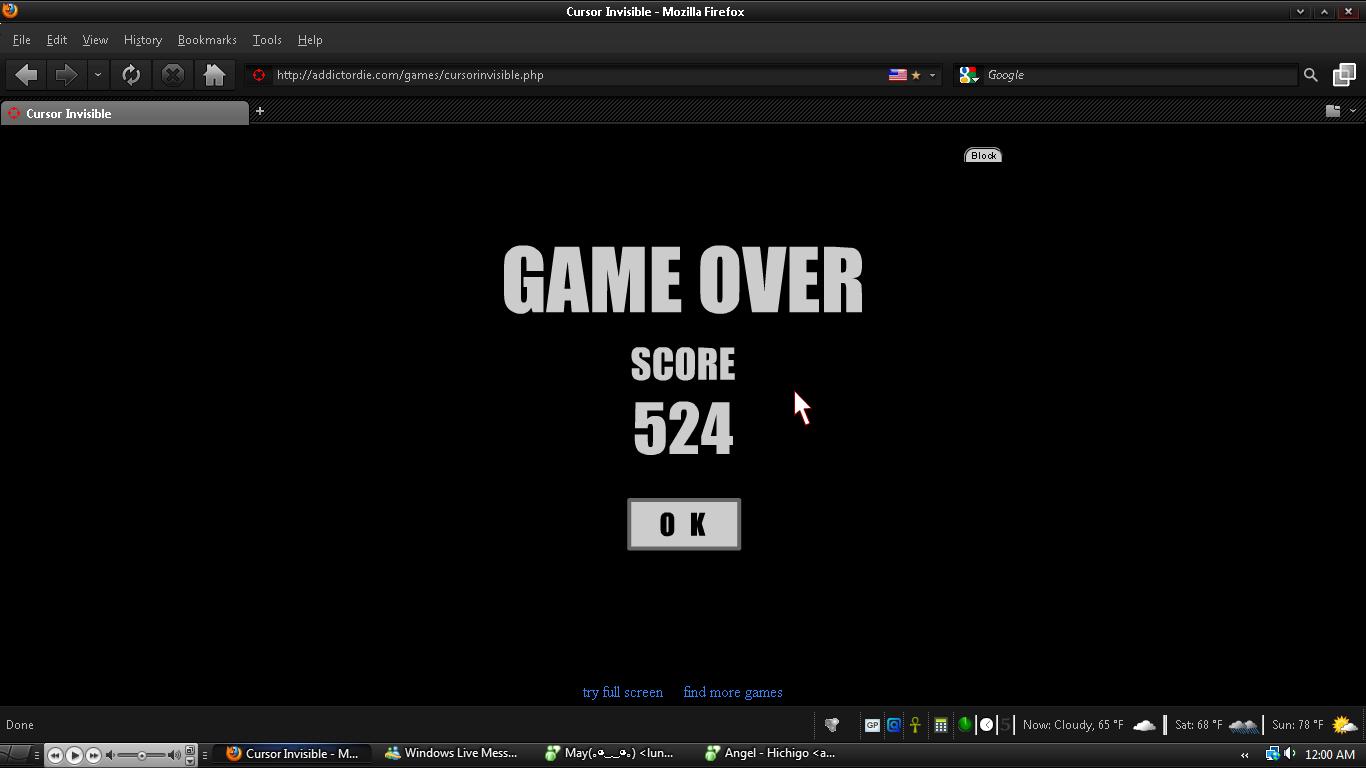Click the OK button on game over screen
1366x768 pixels.
click(683, 524)
